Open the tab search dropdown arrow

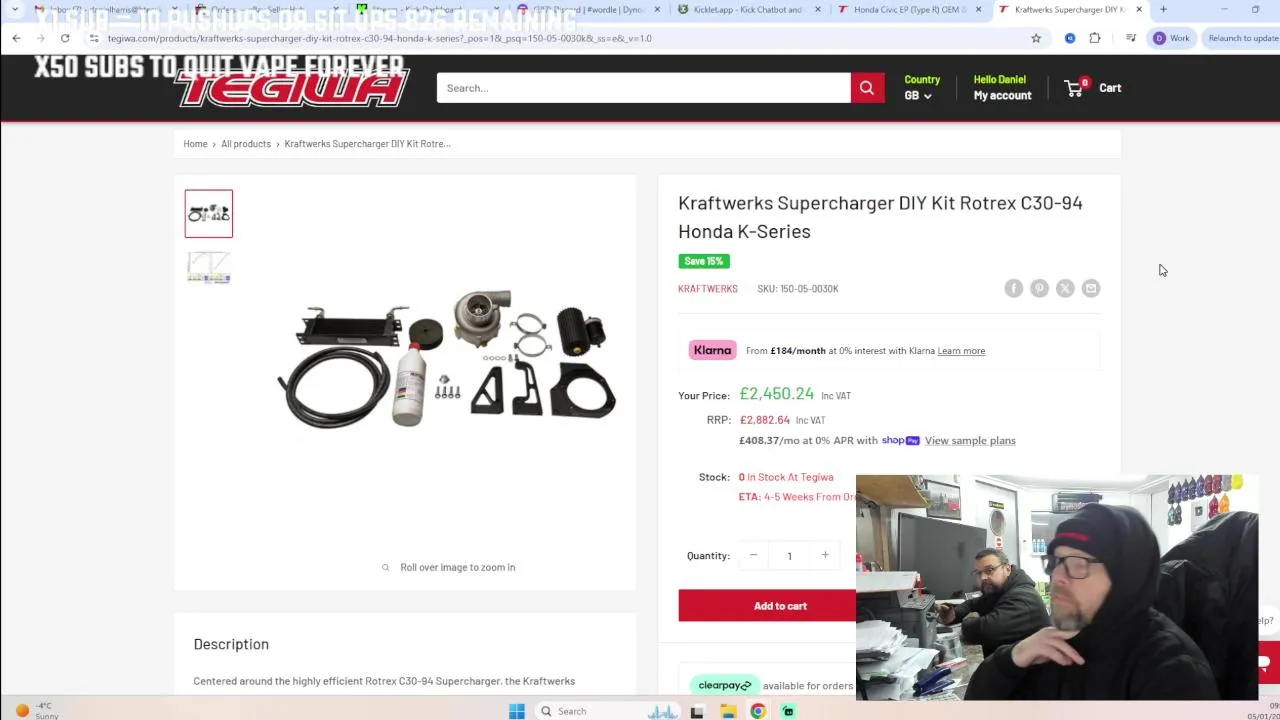(x=14, y=9)
